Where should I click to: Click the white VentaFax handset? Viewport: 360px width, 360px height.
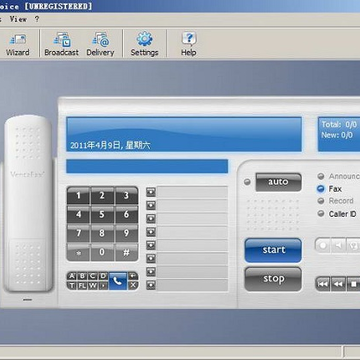point(28,203)
